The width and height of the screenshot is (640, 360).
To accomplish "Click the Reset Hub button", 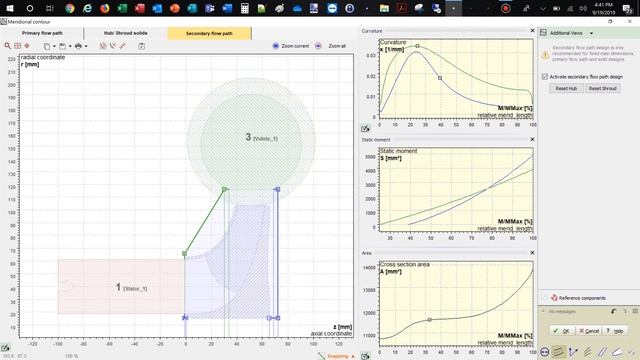I will pyautogui.click(x=566, y=88).
